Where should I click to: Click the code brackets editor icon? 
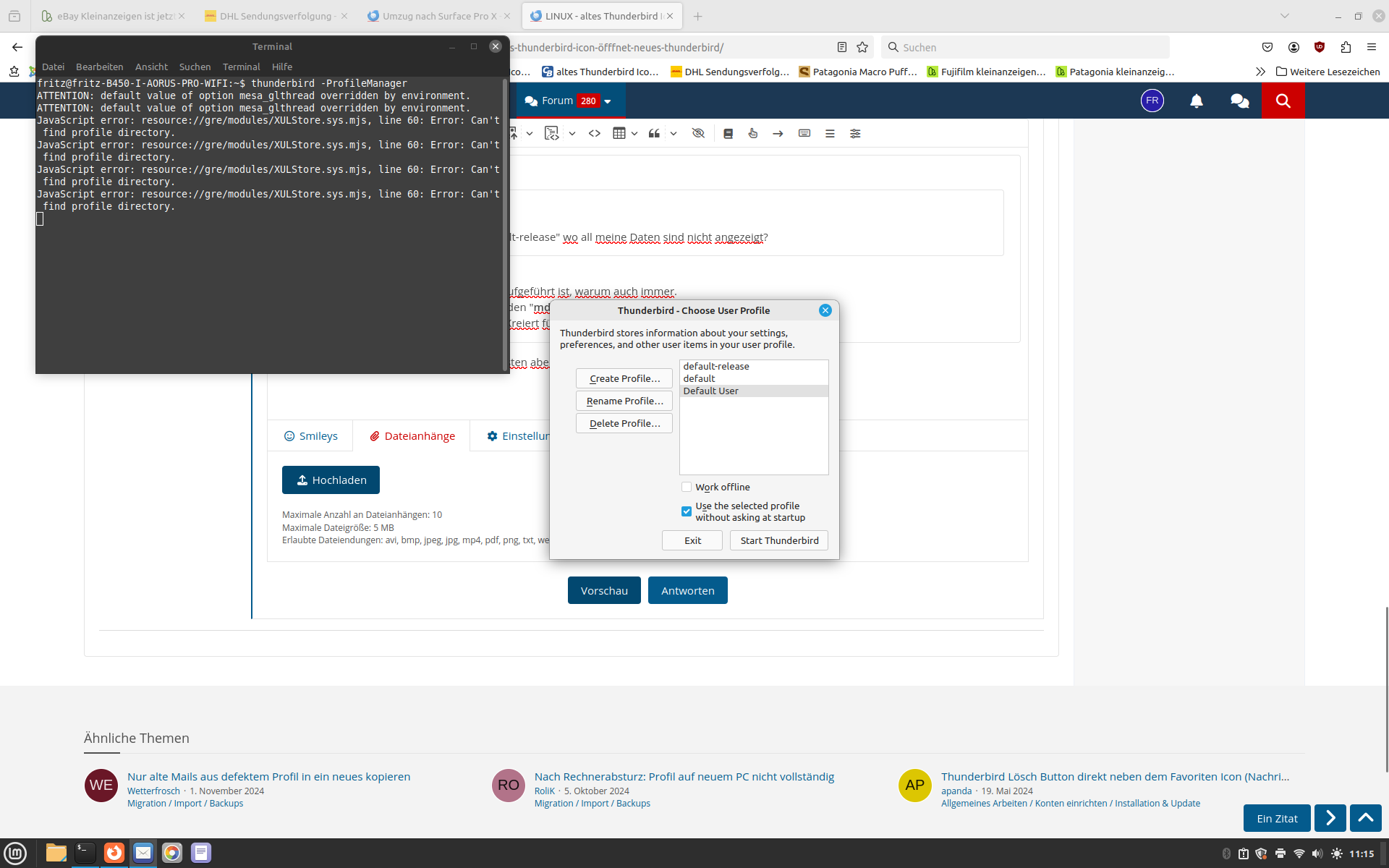tap(595, 133)
